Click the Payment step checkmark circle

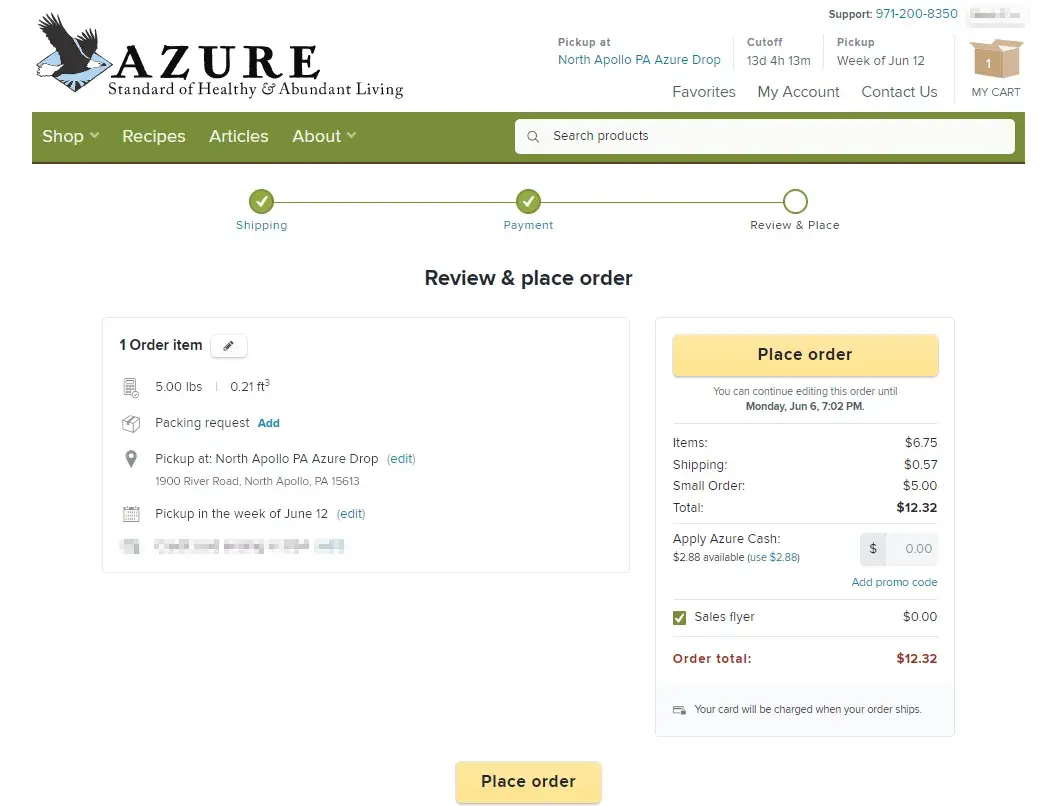point(528,202)
